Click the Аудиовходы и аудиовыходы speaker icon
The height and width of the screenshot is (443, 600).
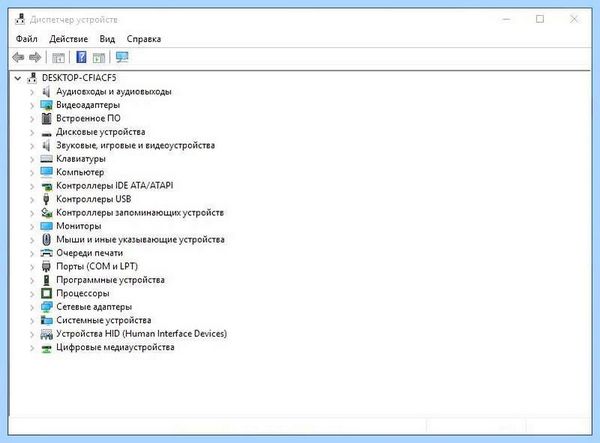46,91
